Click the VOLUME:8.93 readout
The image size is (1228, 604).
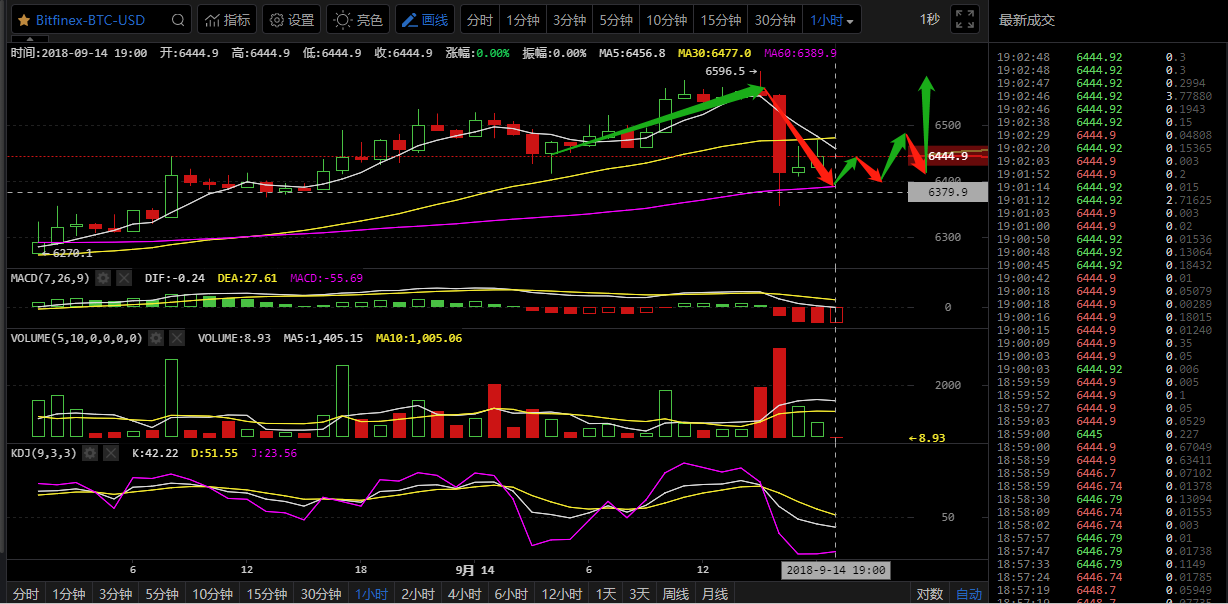(x=234, y=339)
